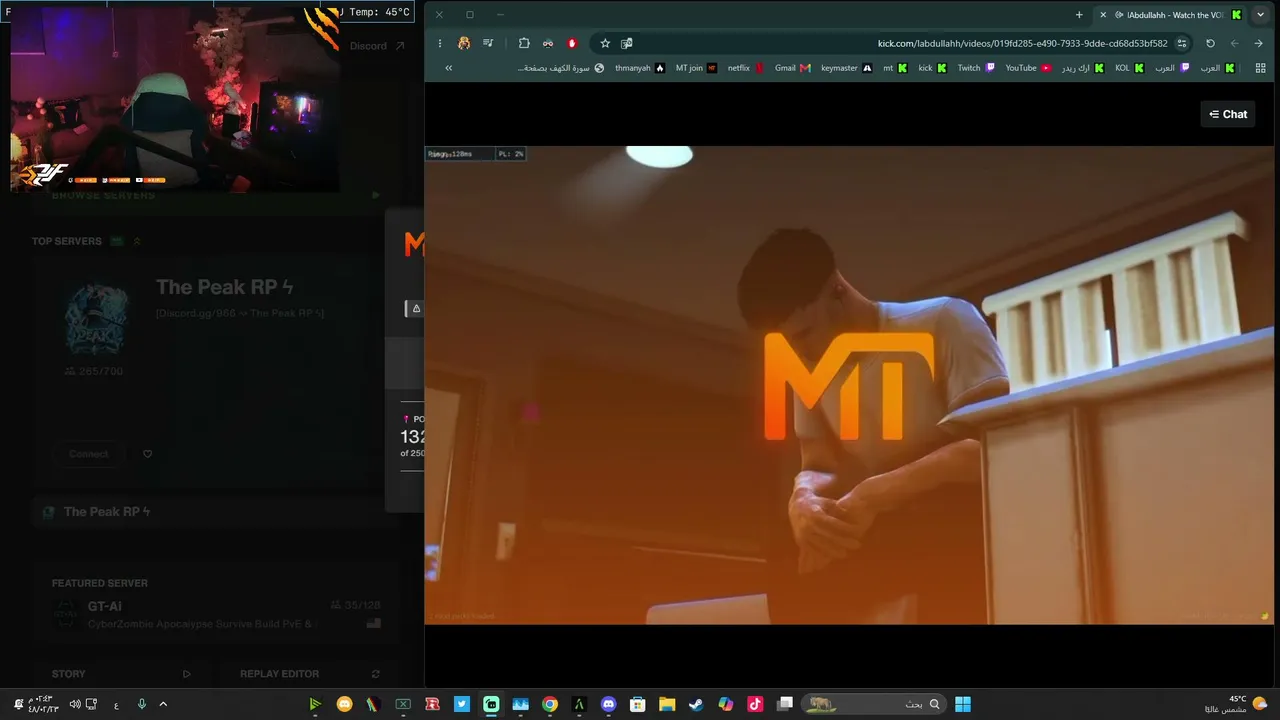Viewport: 1280px width, 720px height.
Task: Open the Xbox taskbar icon
Action: 403,704
